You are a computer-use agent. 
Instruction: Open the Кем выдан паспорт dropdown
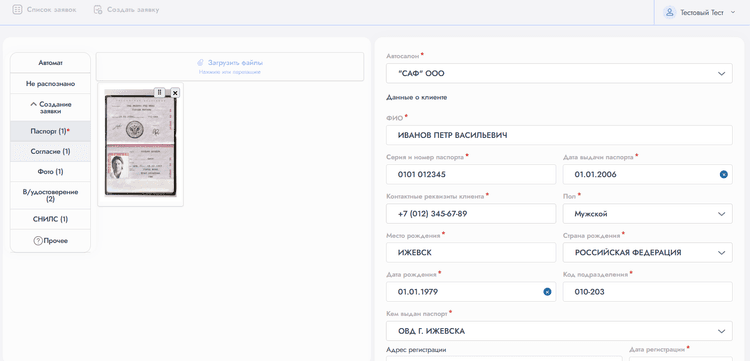pos(559,331)
